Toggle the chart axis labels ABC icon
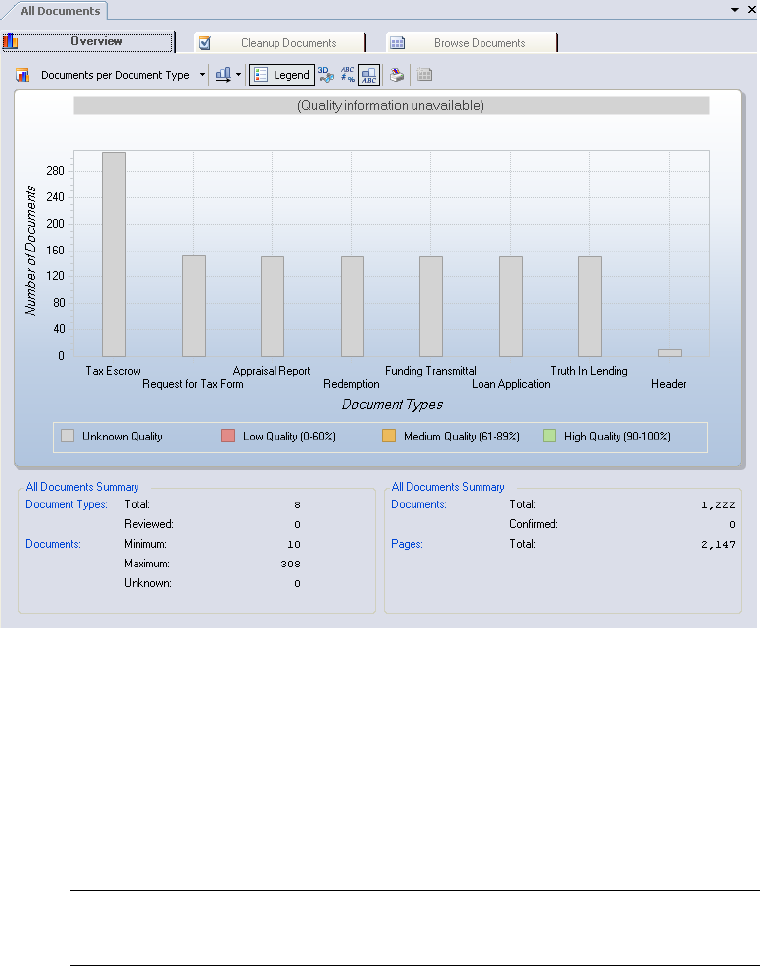Screen dimensions: 760x966 point(369,75)
